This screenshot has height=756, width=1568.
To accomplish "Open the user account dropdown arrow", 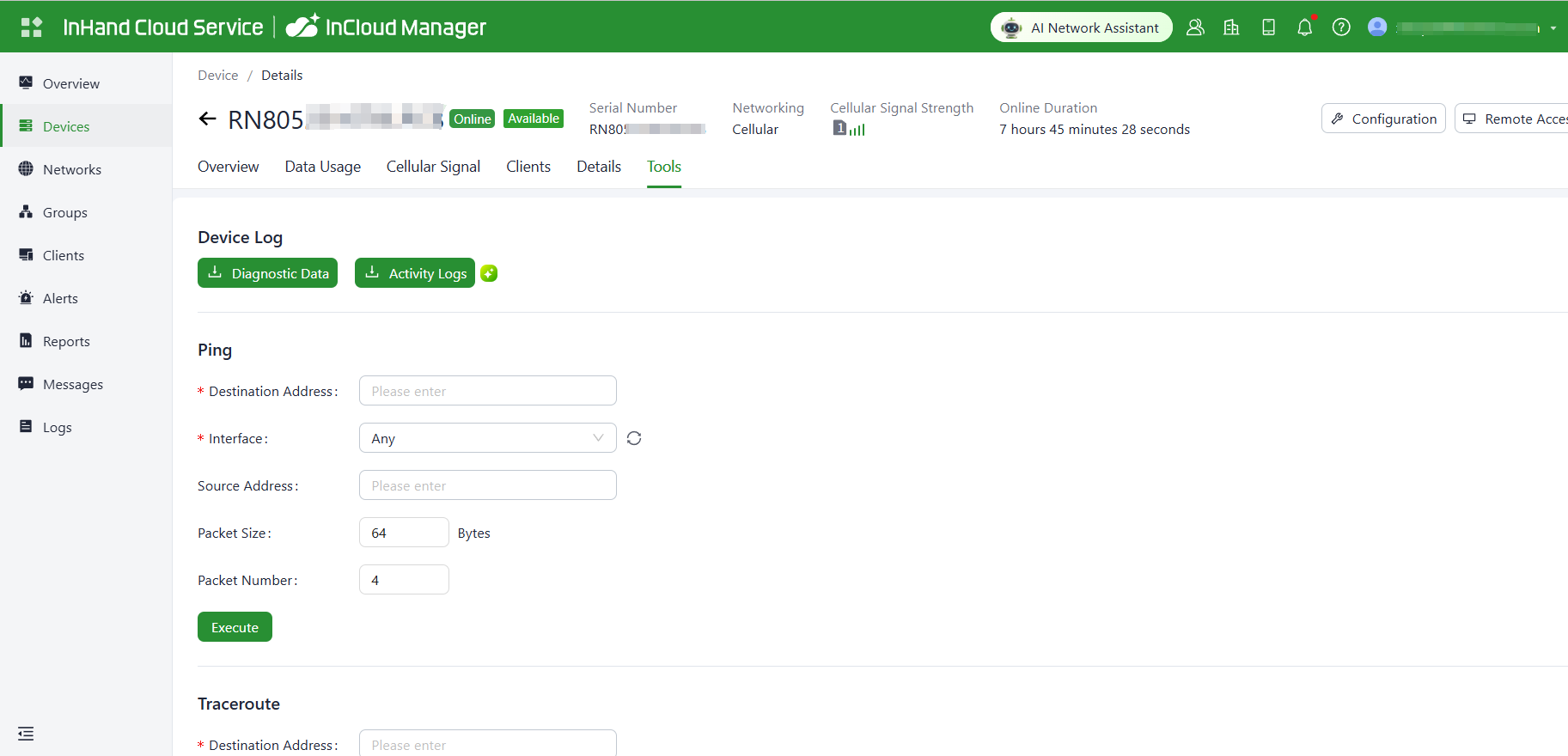I will [x=1553, y=28].
